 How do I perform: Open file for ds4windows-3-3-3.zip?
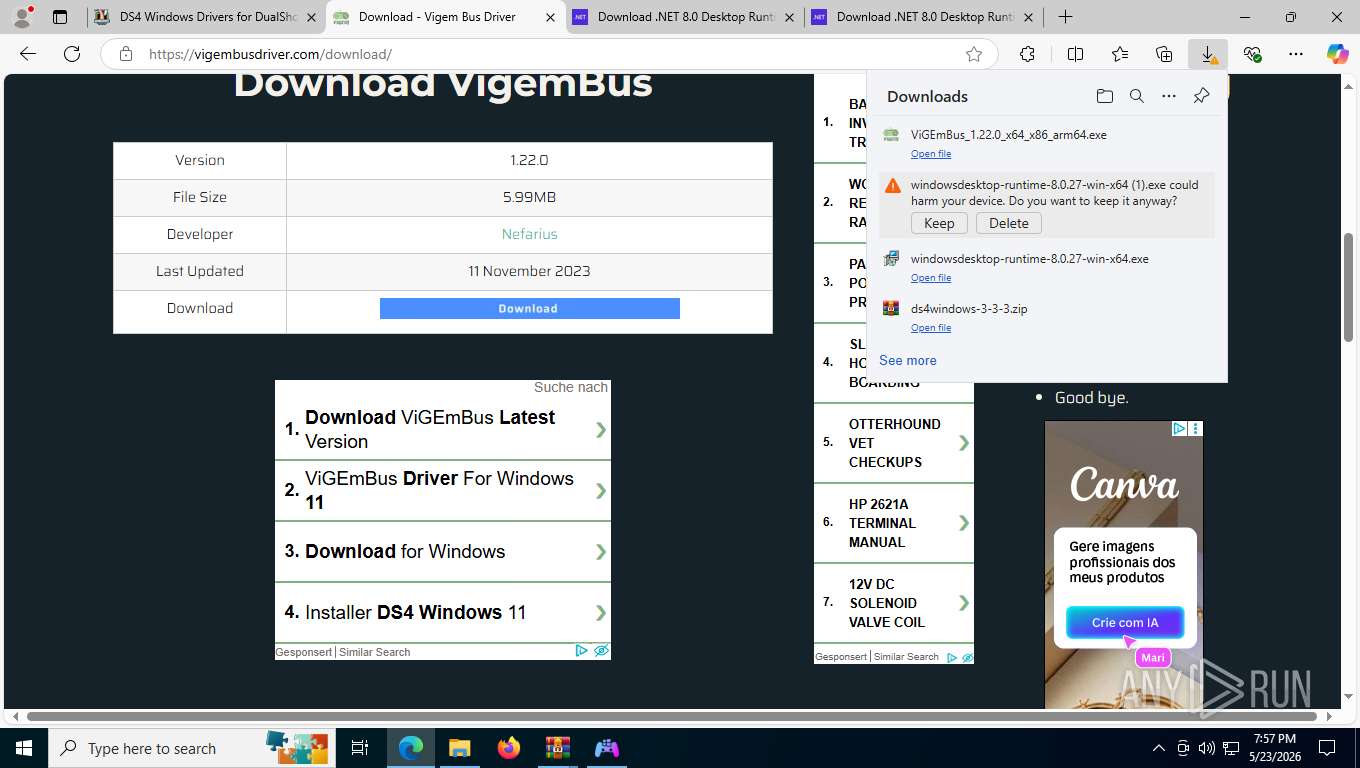coord(931,328)
